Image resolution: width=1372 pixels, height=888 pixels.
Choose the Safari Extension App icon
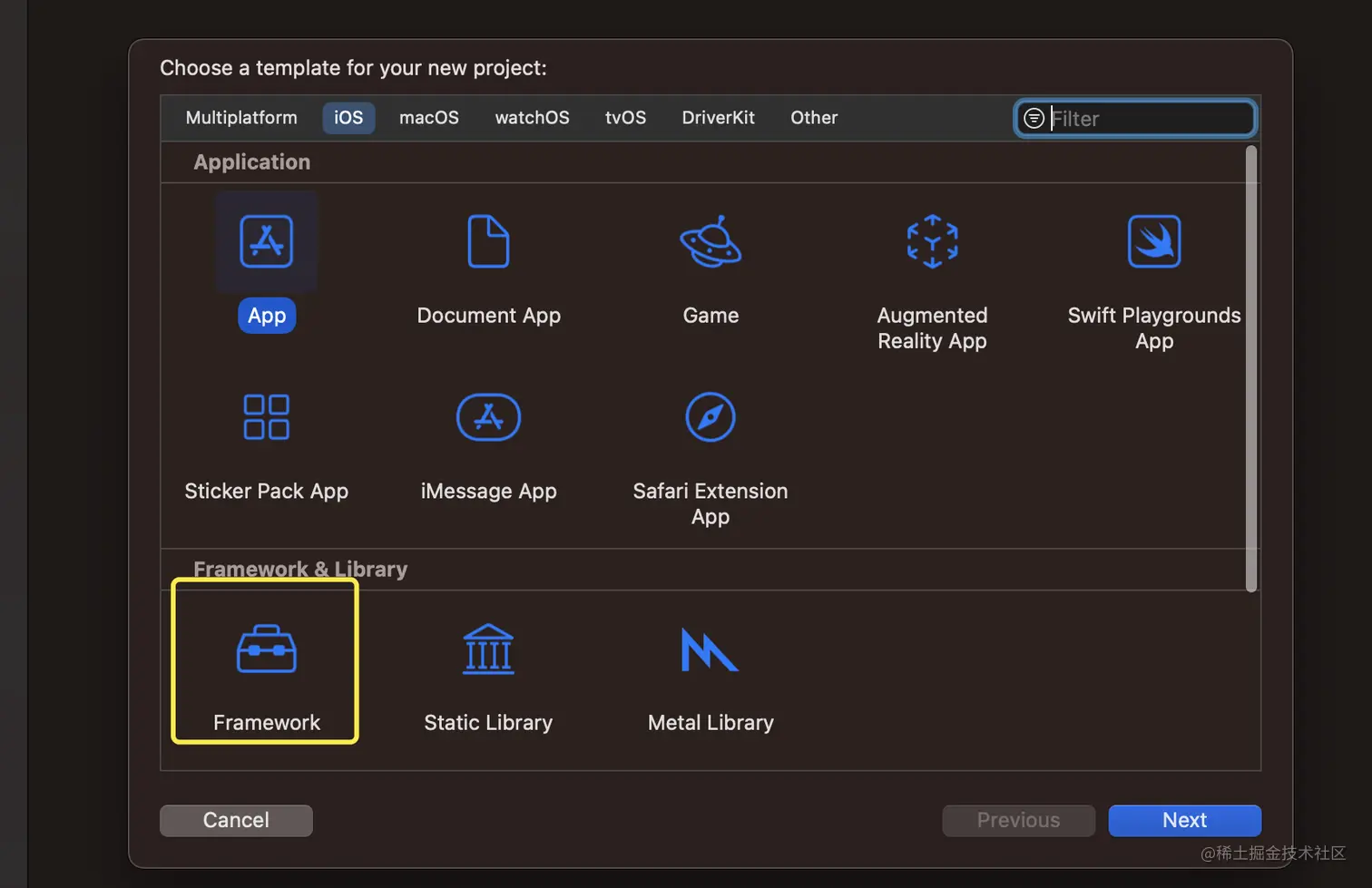pyautogui.click(x=710, y=417)
